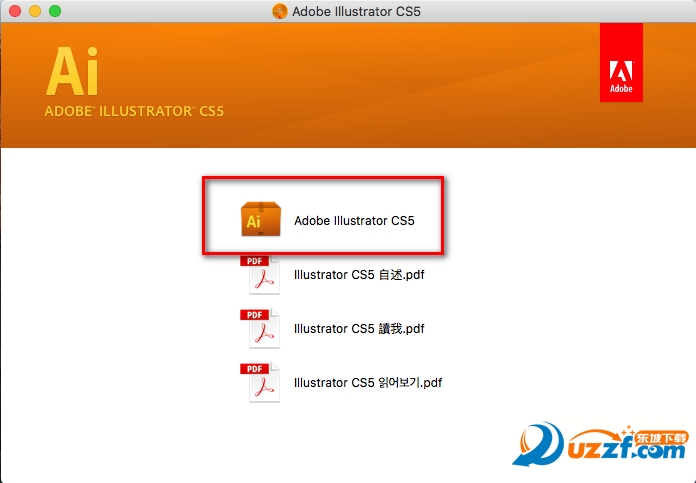Select the Illustrator CS5 읽어보기.pdf file name

[x=368, y=382]
